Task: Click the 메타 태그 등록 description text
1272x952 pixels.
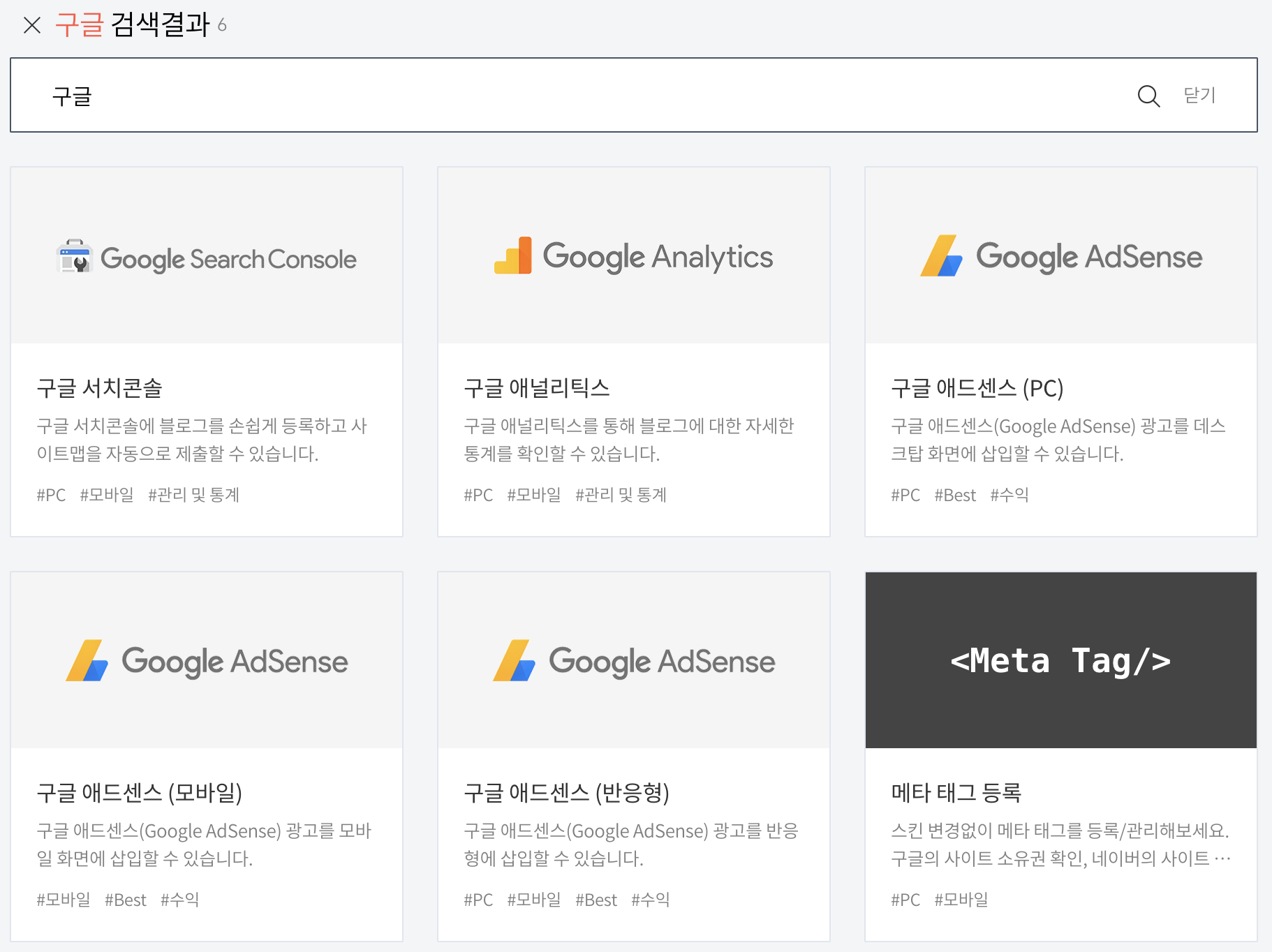Action: 1061,845
